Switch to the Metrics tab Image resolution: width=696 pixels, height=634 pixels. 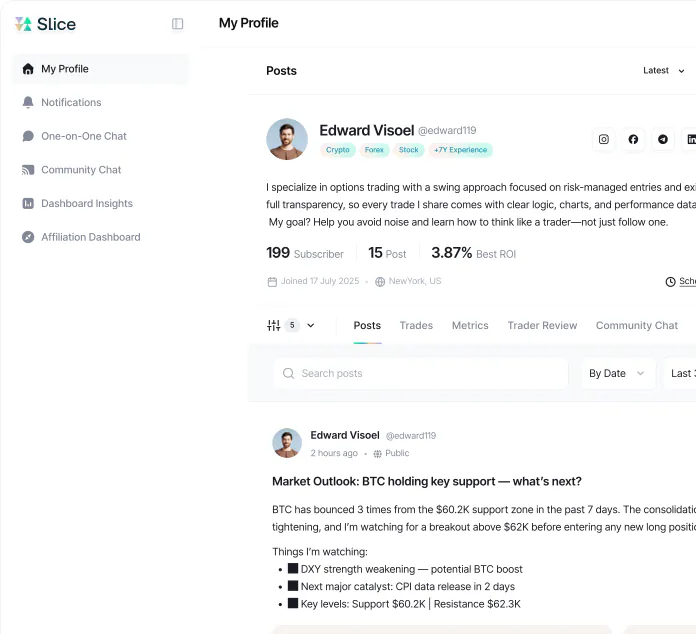tap(470, 325)
